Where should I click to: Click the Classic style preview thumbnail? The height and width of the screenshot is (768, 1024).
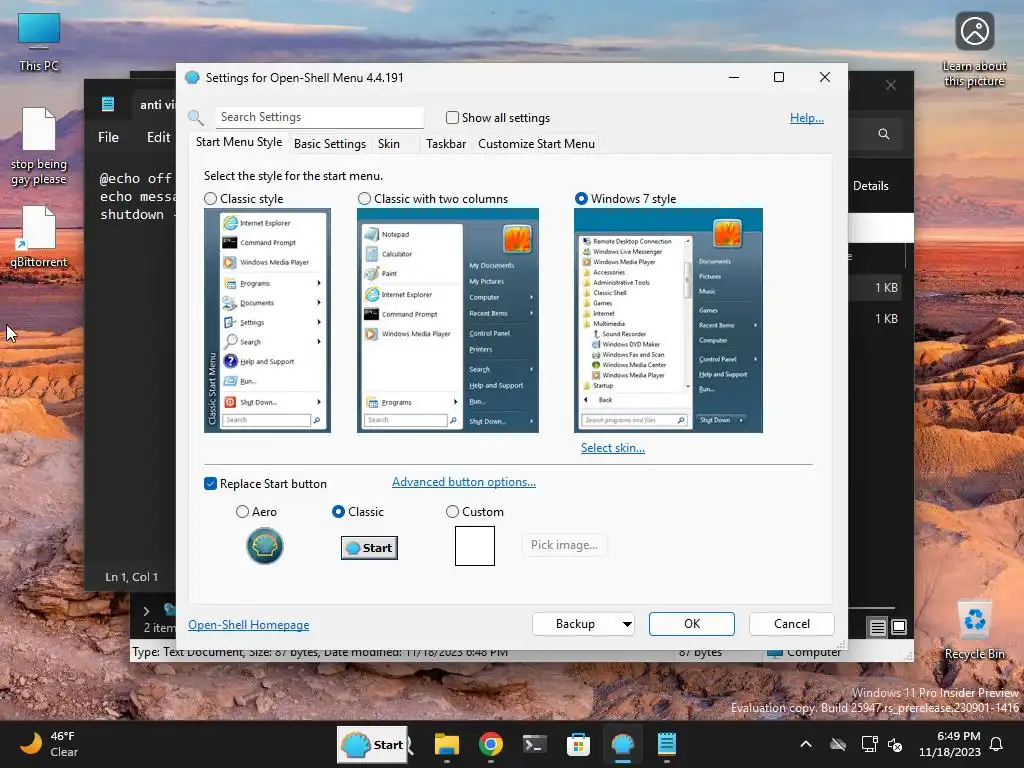[268, 321]
